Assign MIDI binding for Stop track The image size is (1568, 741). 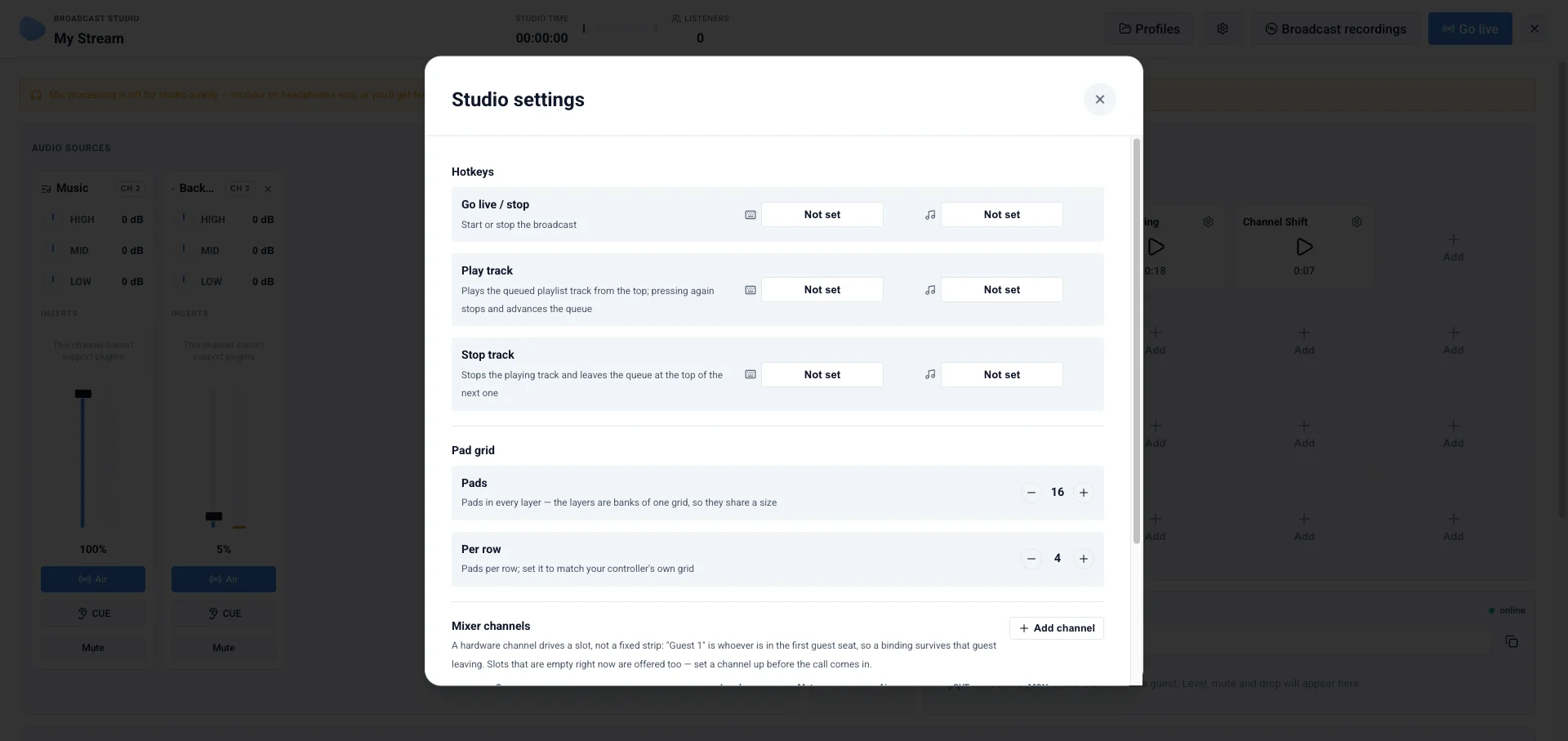[1001, 375]
